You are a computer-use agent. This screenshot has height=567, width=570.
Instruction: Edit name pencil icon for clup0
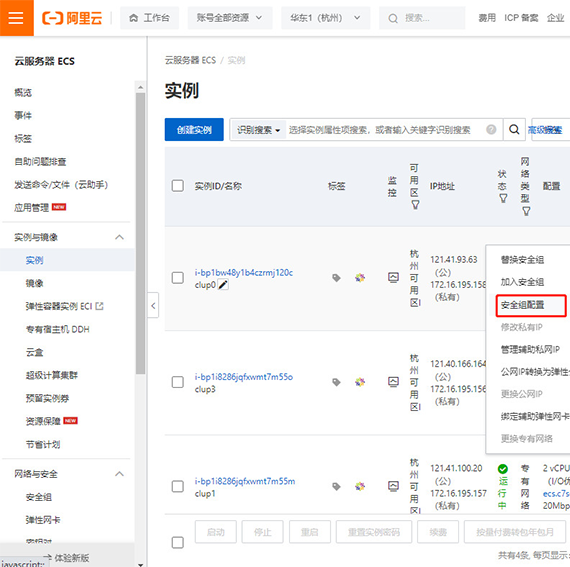[223, 285]
